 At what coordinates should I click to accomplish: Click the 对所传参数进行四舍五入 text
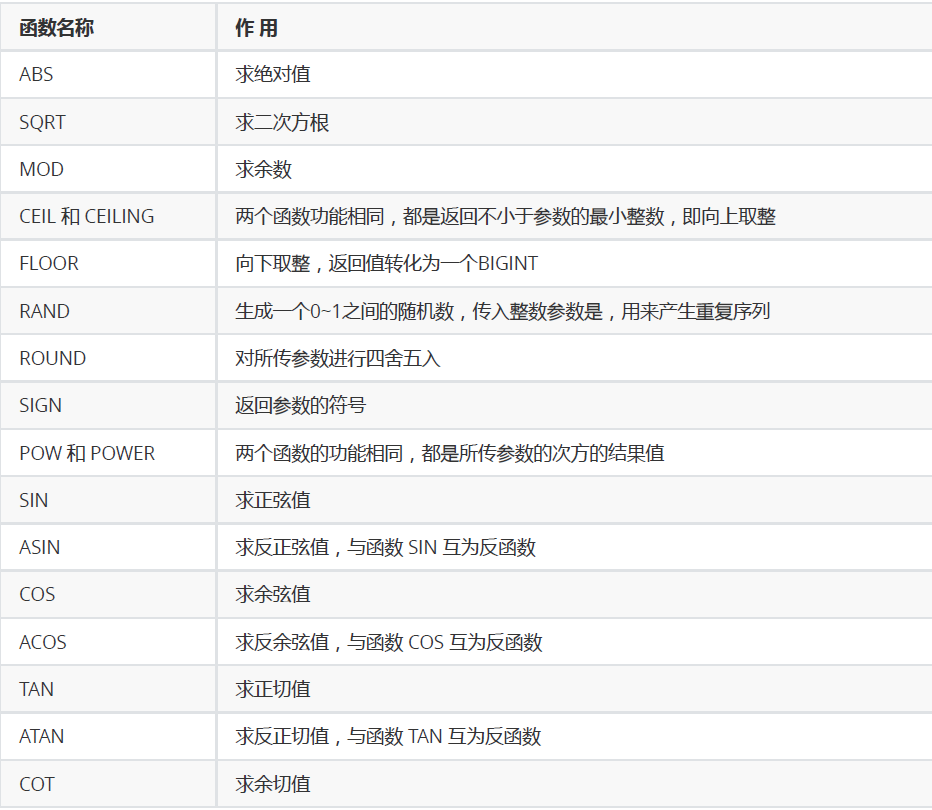(338, 358)
